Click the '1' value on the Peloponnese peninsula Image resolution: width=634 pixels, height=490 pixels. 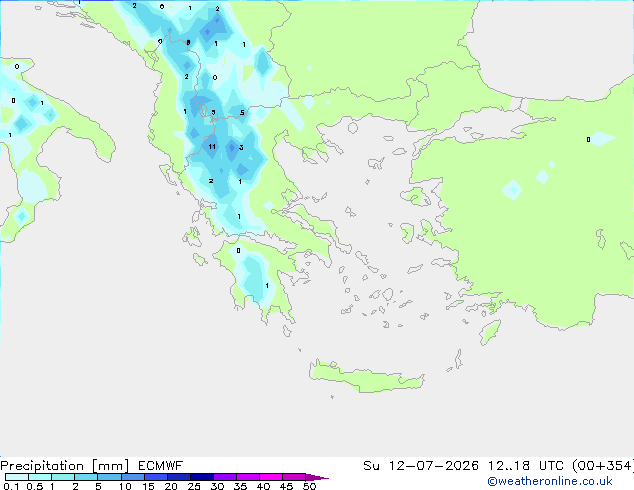267,286
